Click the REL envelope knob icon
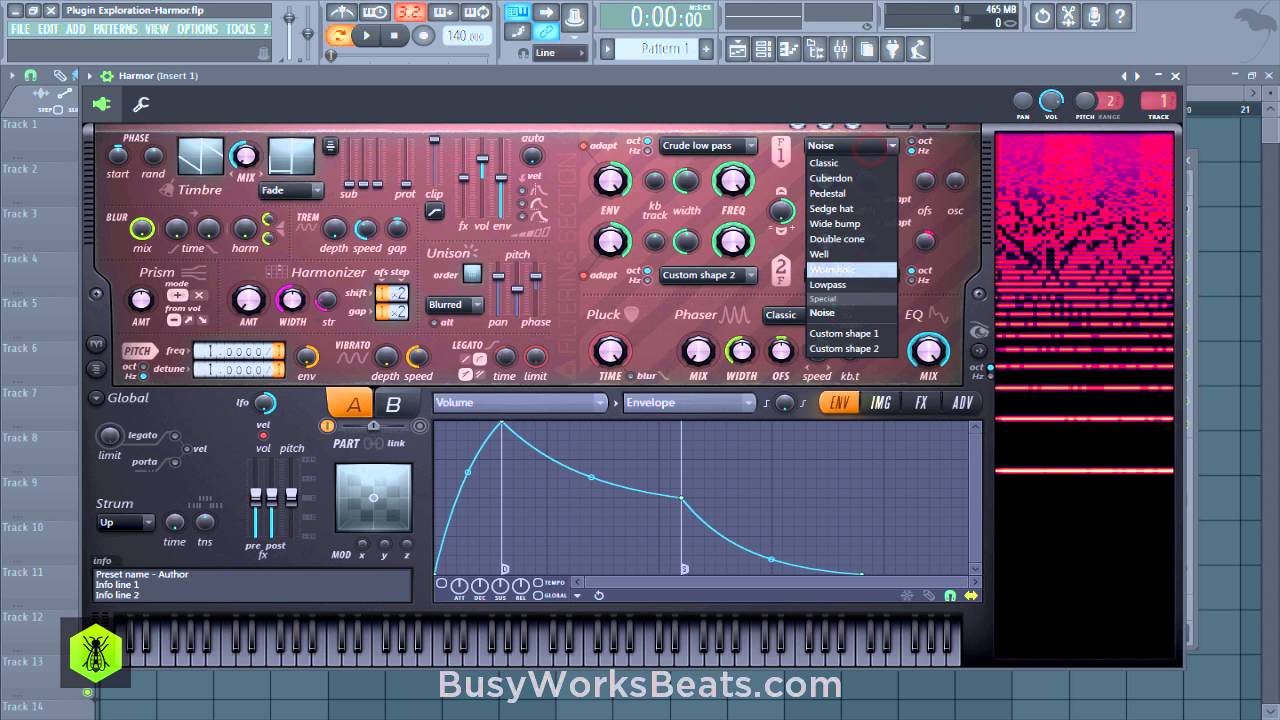Image resolution: width=1280 pixels, height=720 pixels. point(521,585)
